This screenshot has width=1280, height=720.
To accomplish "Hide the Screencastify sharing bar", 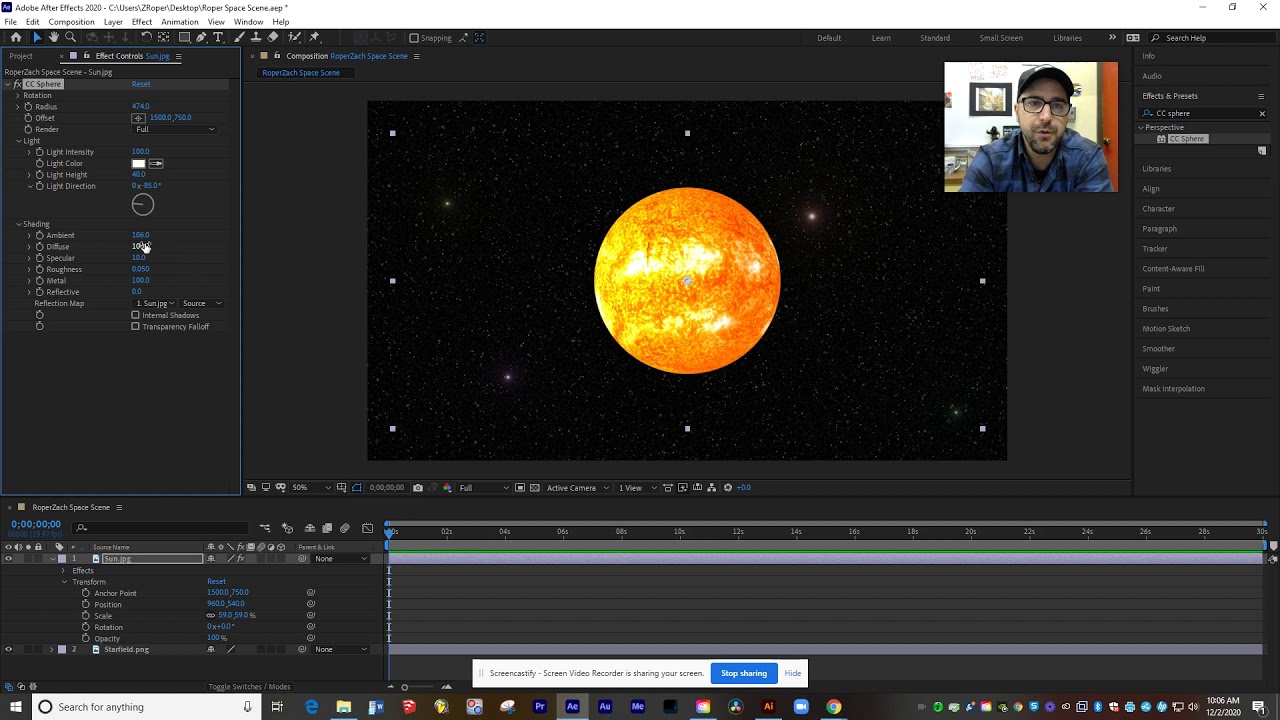I will click(793, 673).
